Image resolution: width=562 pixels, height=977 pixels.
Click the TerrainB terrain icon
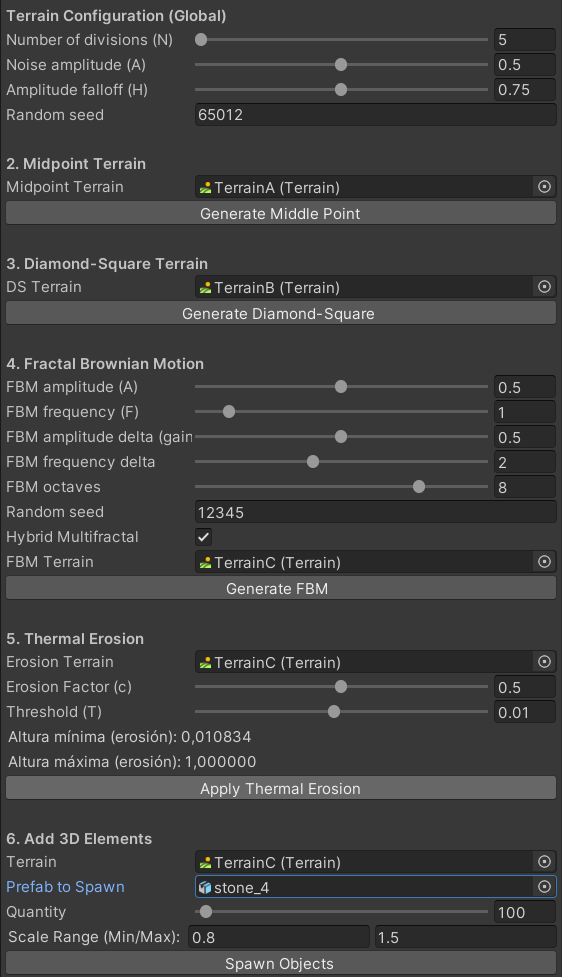205,287
